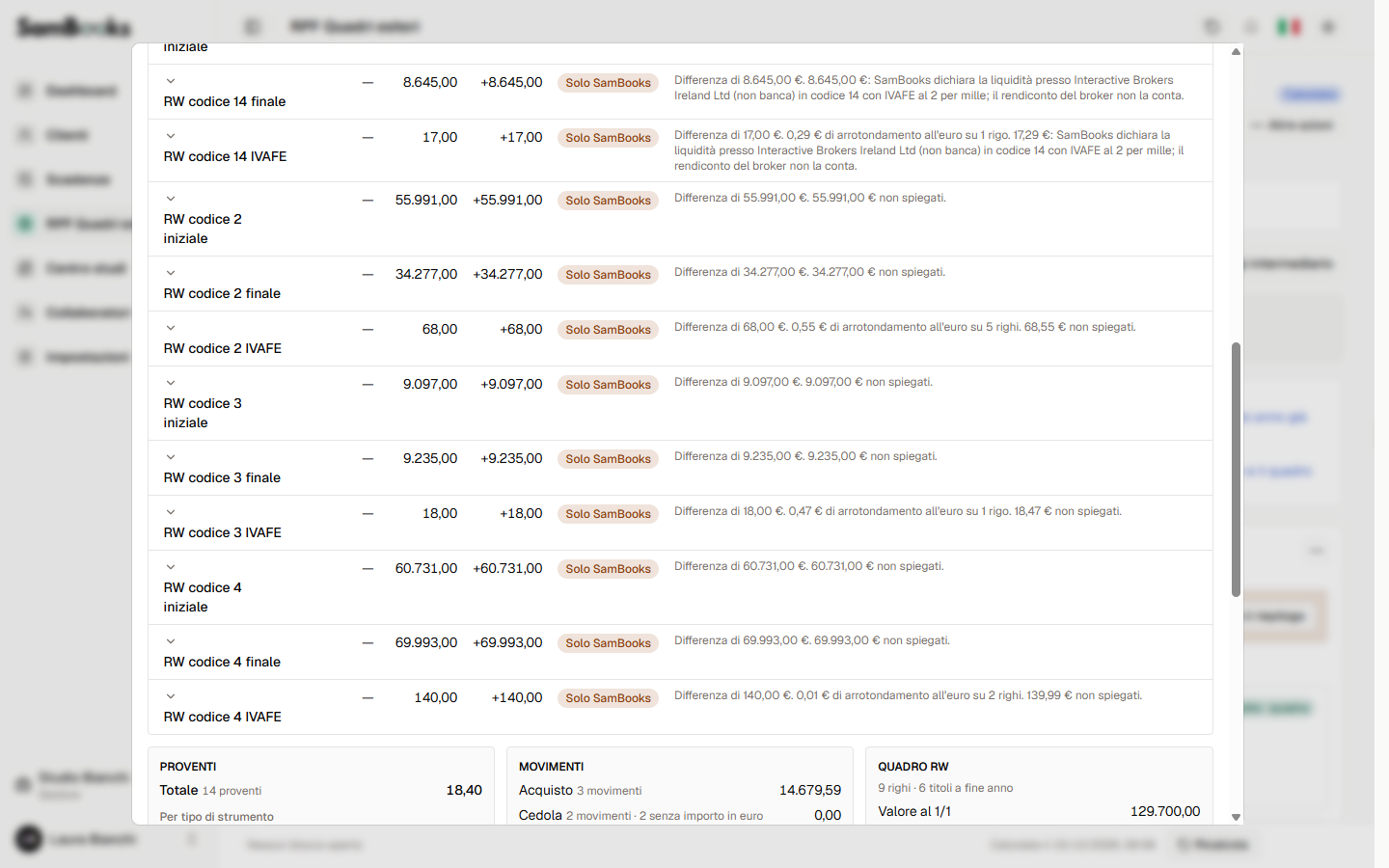Click the RW codice 3 finale label
The width and height of the screenshot is (1389, 868).
pos(222,477)
